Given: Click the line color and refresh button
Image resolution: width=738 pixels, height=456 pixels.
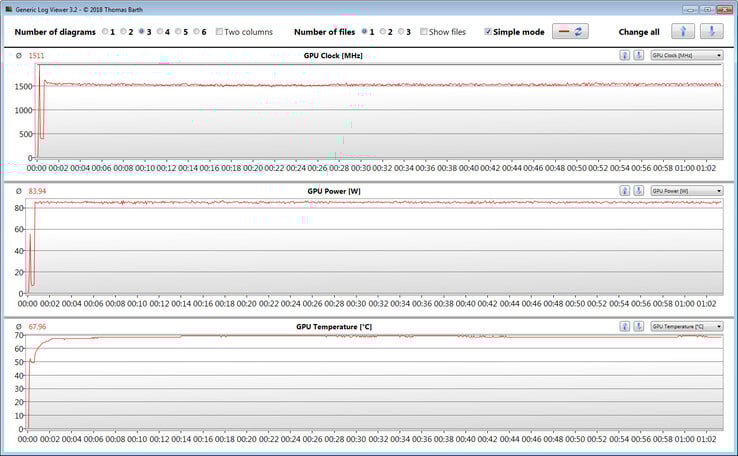Looking at the screenshot, I should click(570, 32).
